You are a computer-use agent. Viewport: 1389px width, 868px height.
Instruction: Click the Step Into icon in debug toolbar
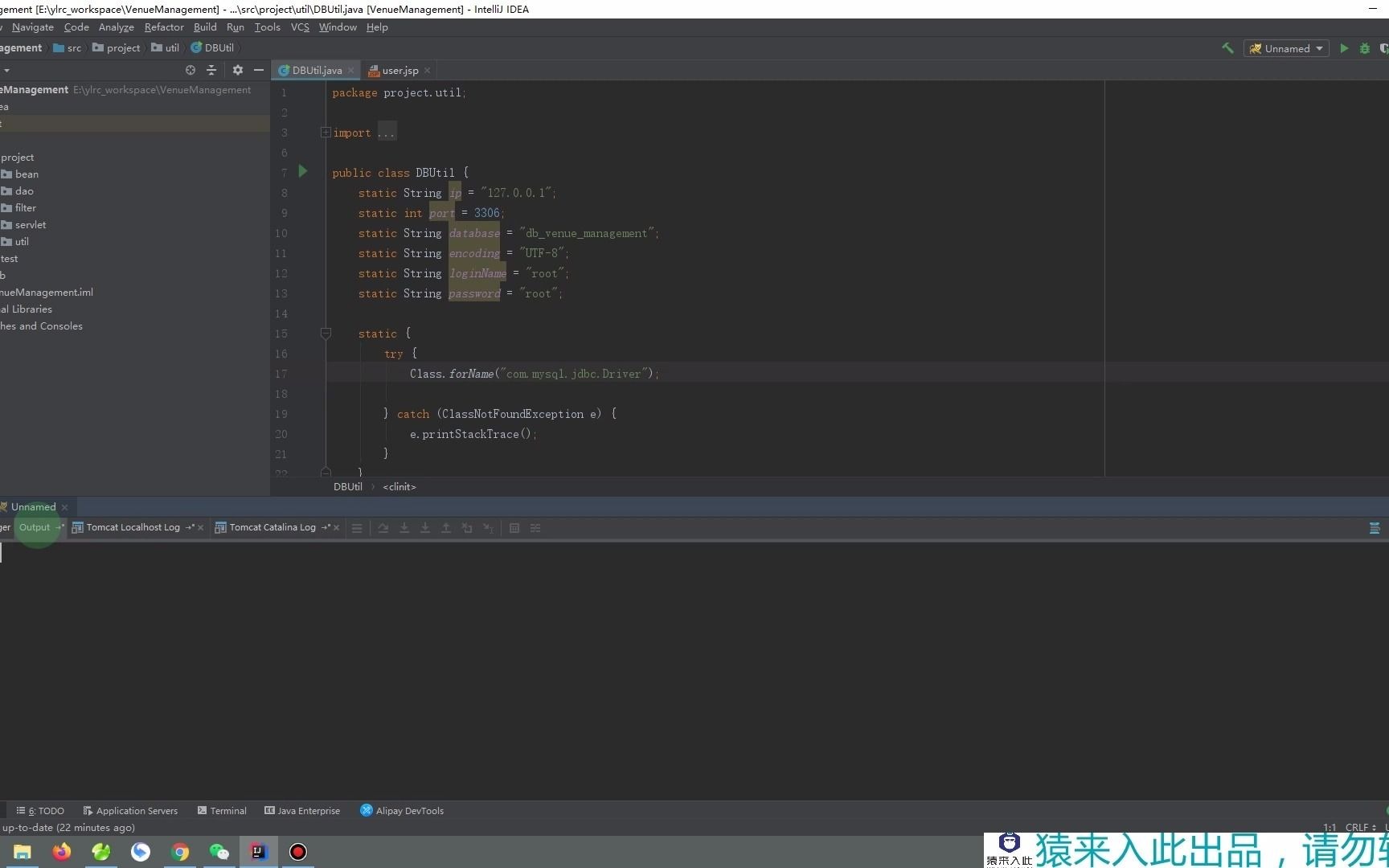tap(404, 528)
